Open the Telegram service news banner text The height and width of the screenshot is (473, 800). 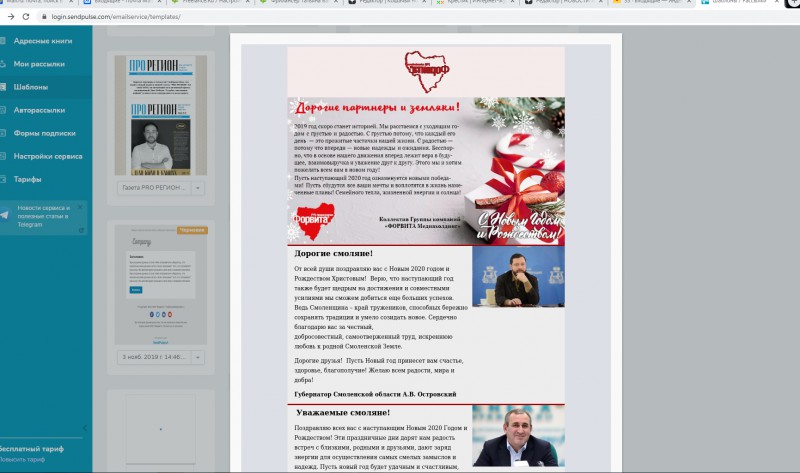[43, 216]
